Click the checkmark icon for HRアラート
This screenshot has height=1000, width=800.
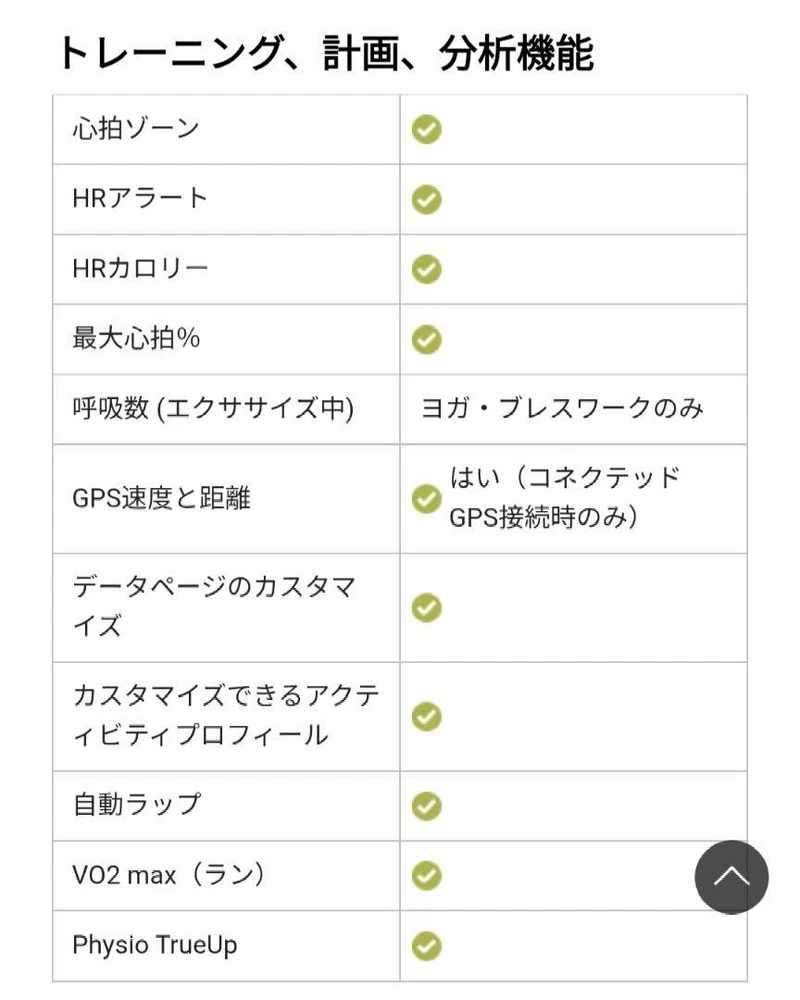tap(427, 200)
